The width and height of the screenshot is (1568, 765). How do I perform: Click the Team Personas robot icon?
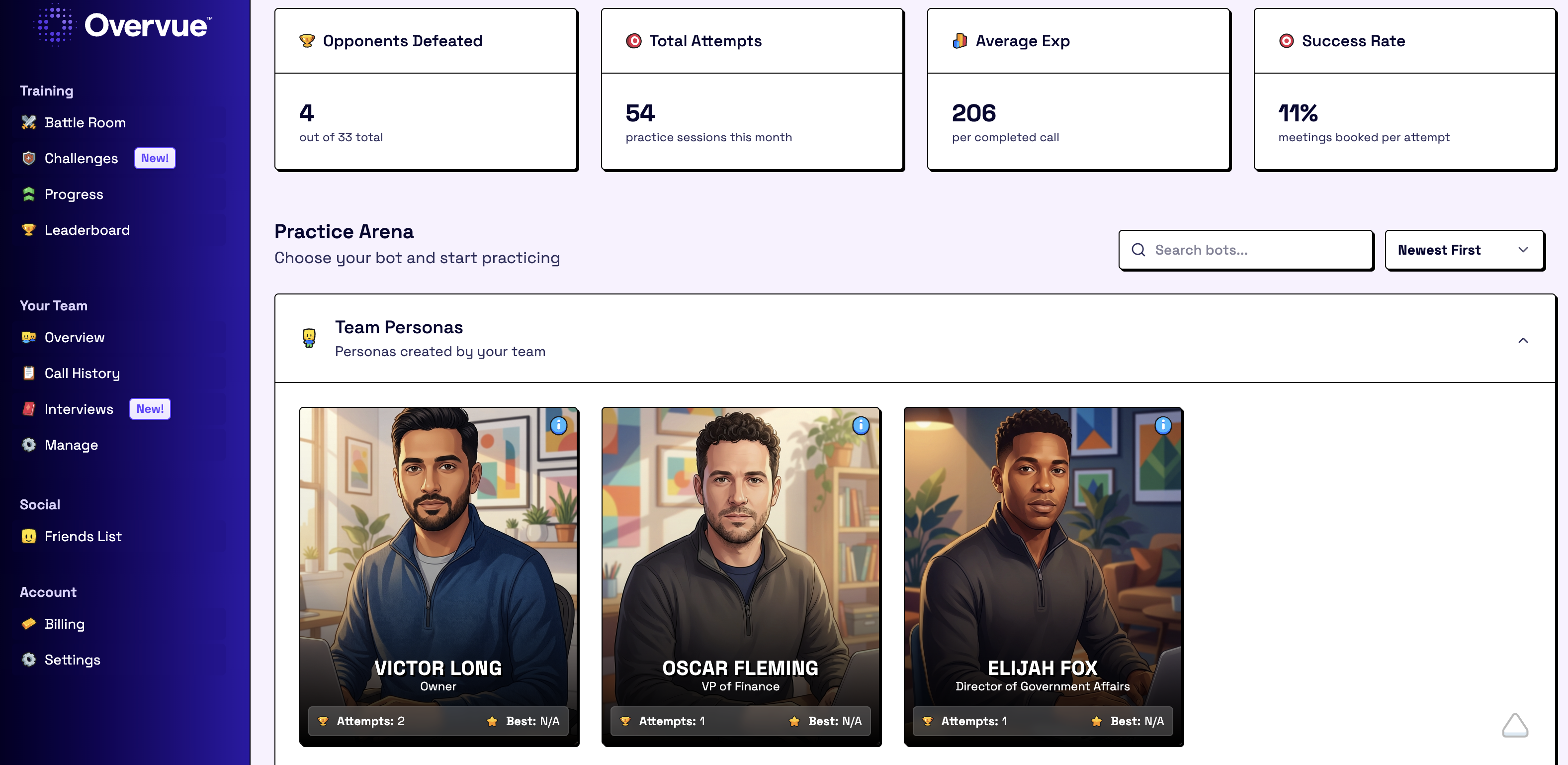309,338
